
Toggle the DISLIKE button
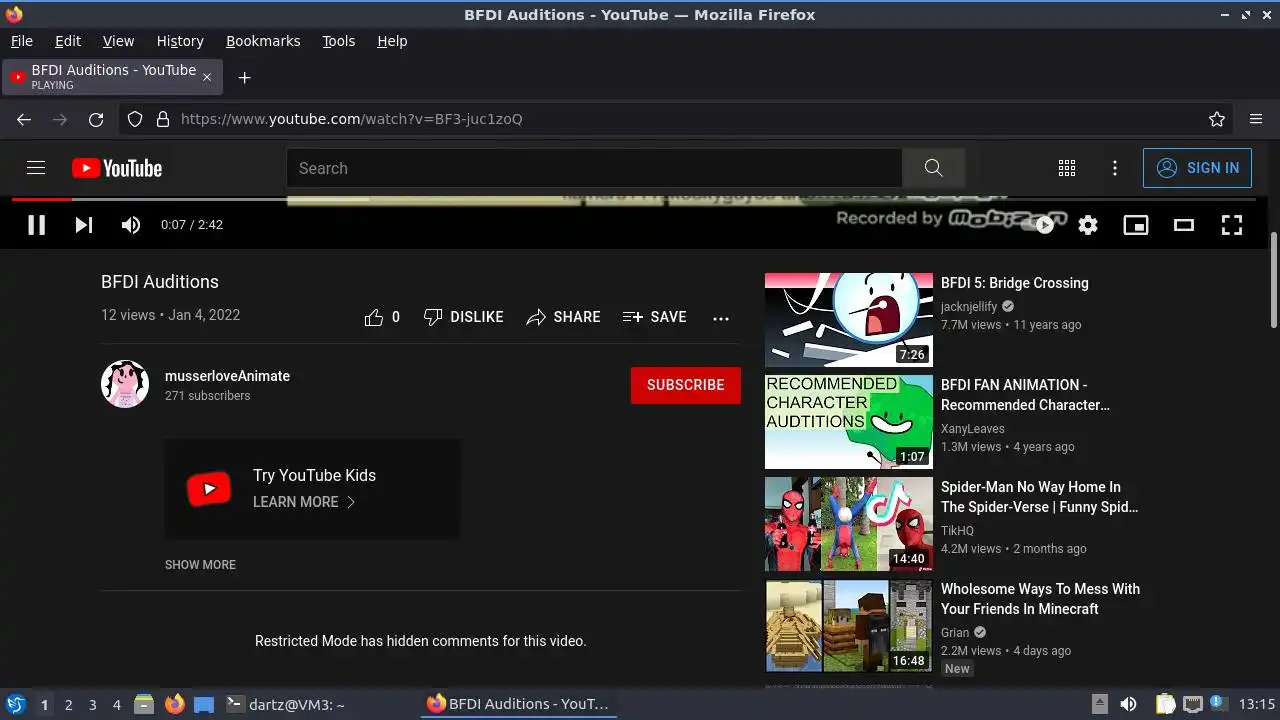point(463,317)
